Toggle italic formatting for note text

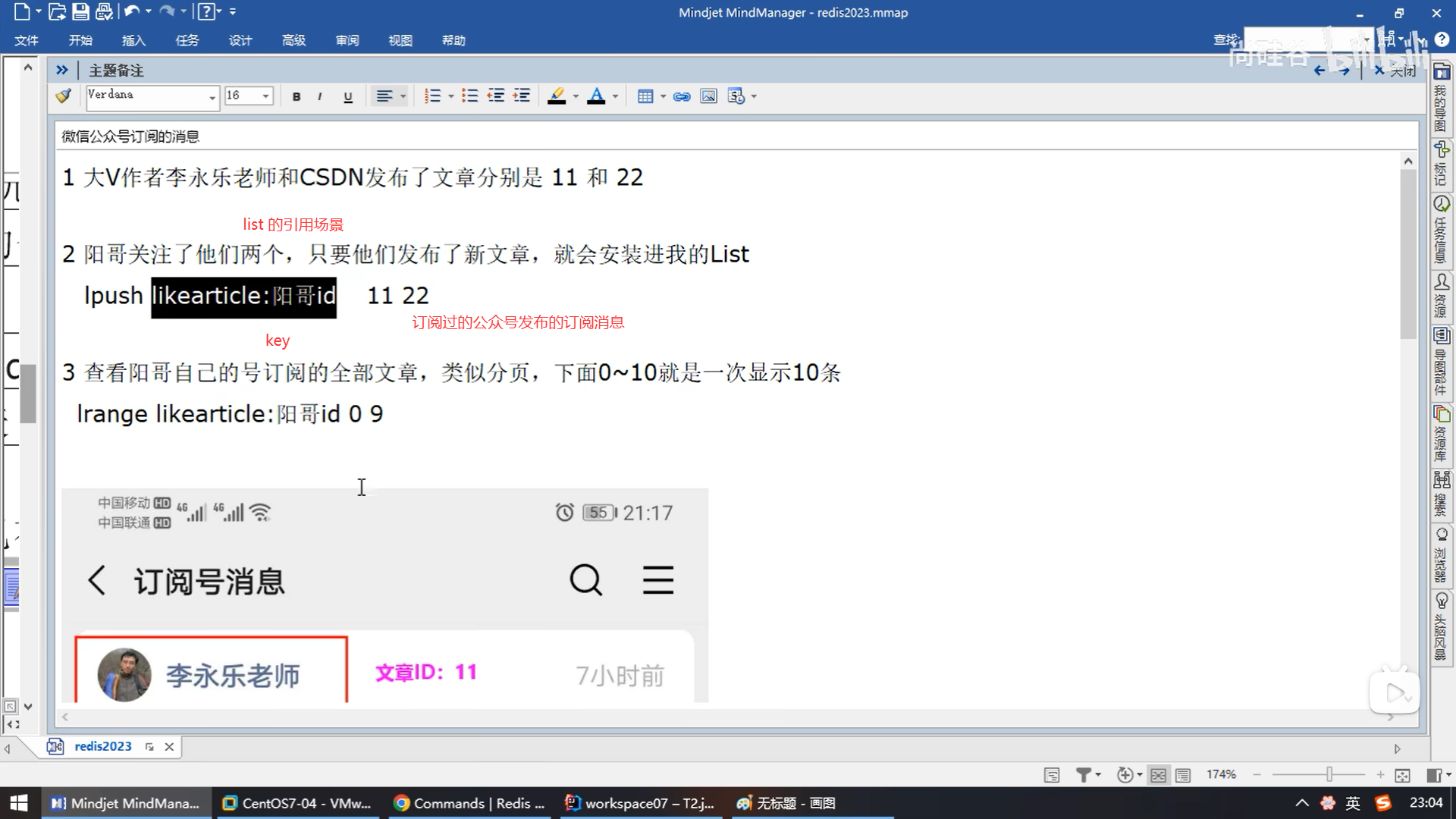point(320,96)
